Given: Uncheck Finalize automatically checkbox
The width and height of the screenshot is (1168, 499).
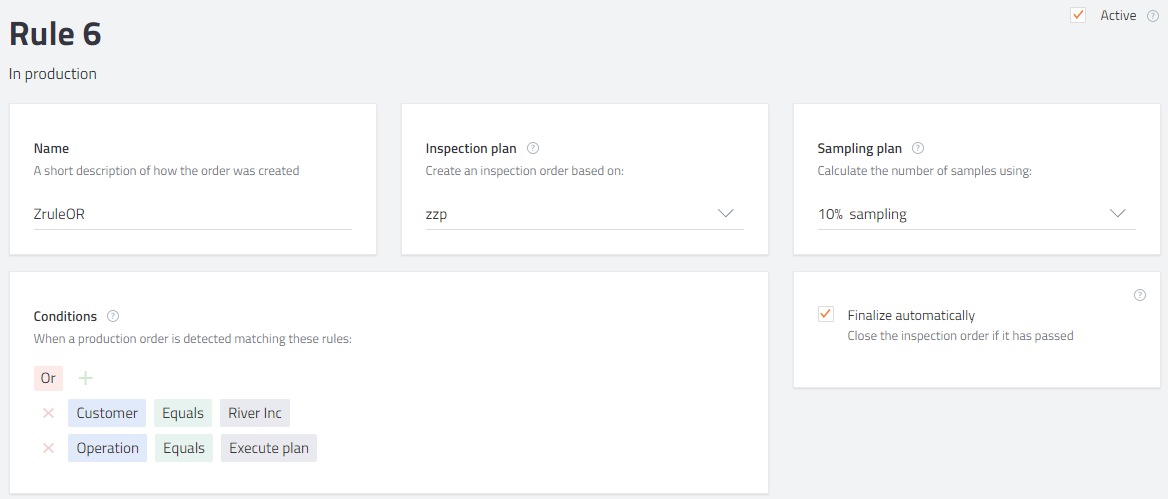Looking at the screenshot, I should (x=825, y=314).
